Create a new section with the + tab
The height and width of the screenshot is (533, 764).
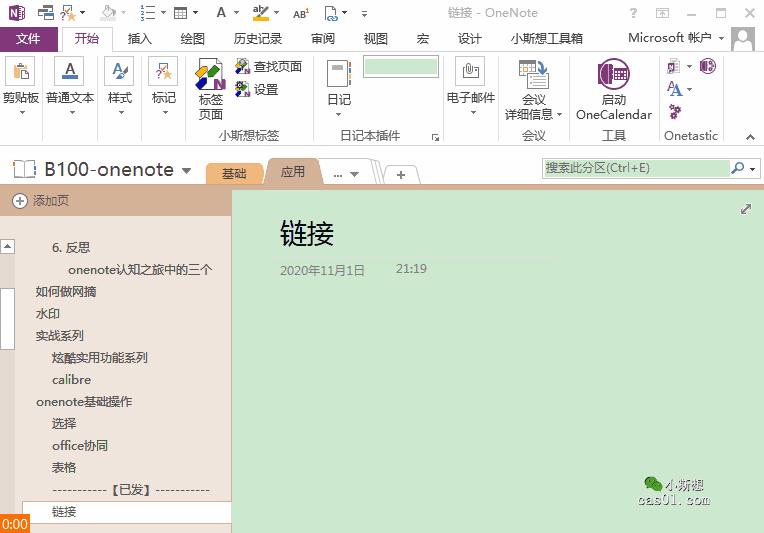401,174
